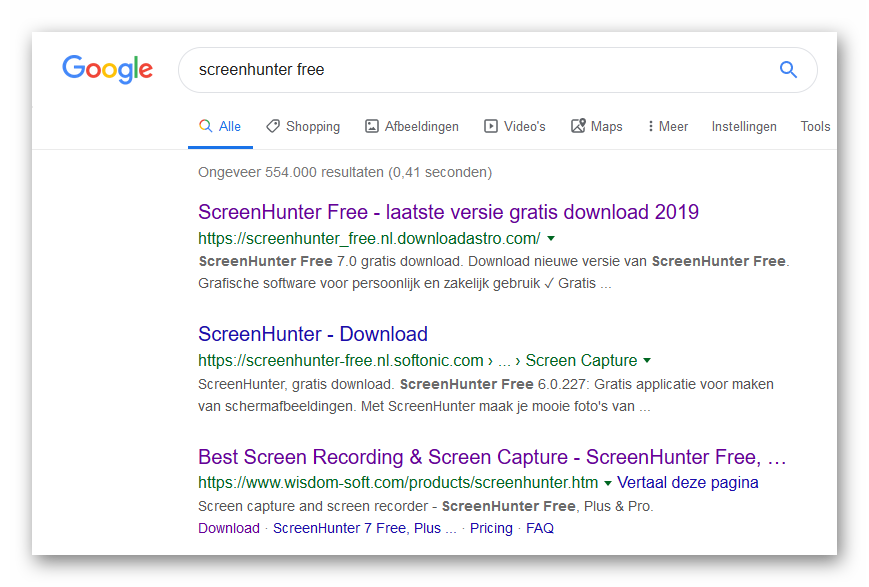Click the blue search magnifier icon

pyautogui.click(x=788, y=70)
